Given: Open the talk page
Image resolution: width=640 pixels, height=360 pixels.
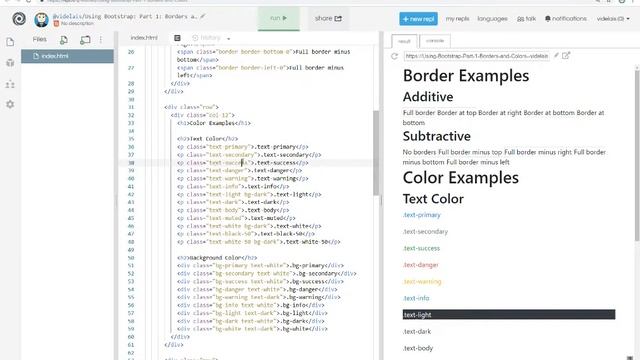Looking at the screenshot, I should (527, 19).
